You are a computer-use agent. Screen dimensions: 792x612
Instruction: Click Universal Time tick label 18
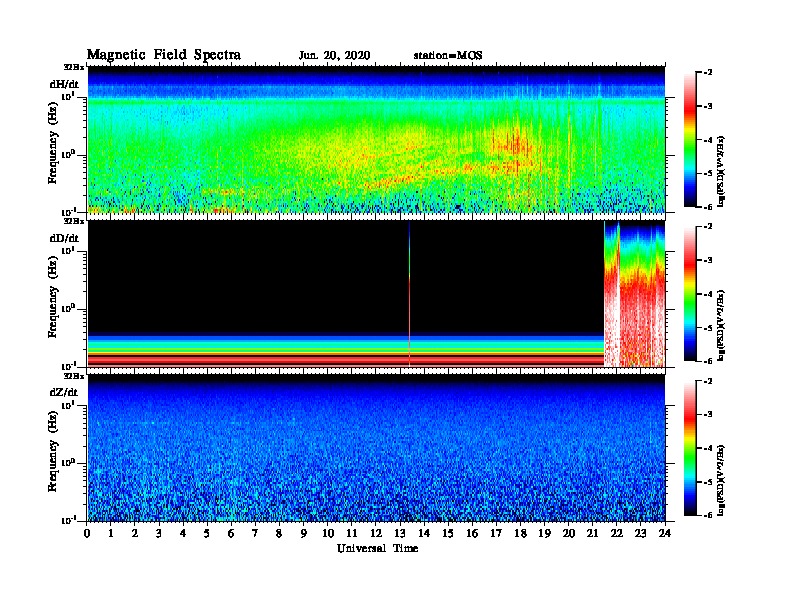520,533
